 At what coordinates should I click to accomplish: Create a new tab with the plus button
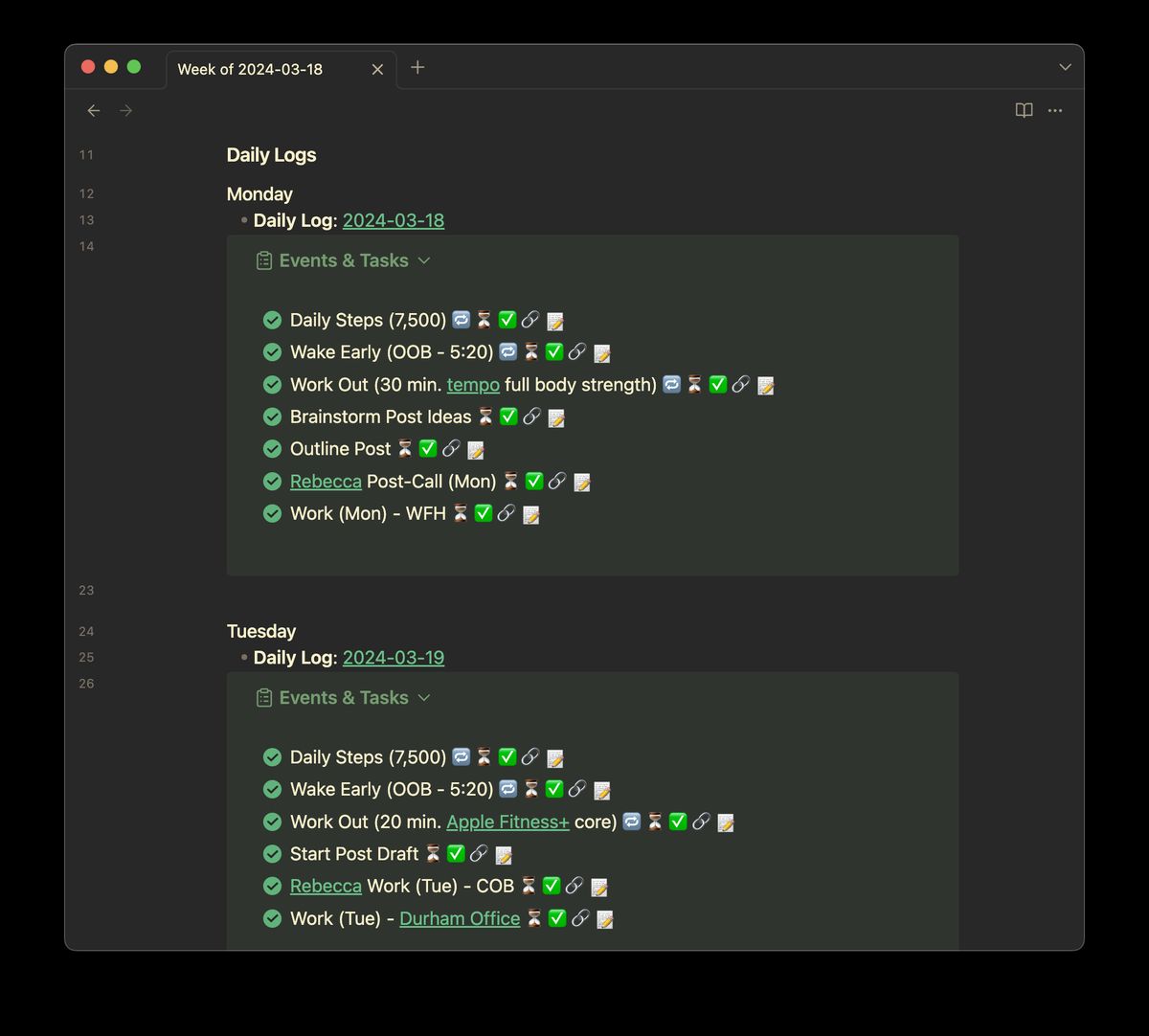pyautogui.click(x=417, y=67)
